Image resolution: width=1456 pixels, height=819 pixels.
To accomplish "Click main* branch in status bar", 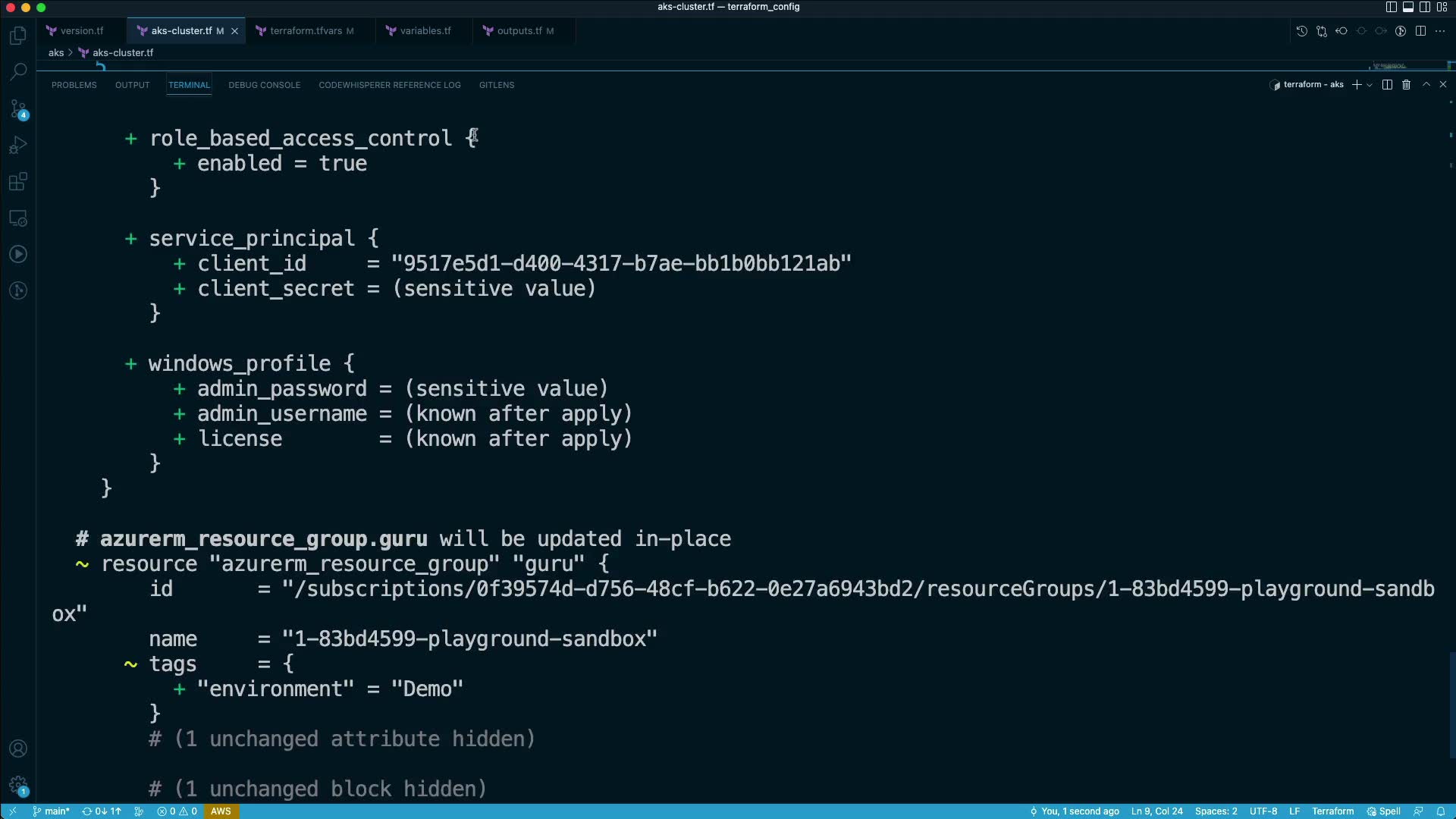I will (51, 811).
